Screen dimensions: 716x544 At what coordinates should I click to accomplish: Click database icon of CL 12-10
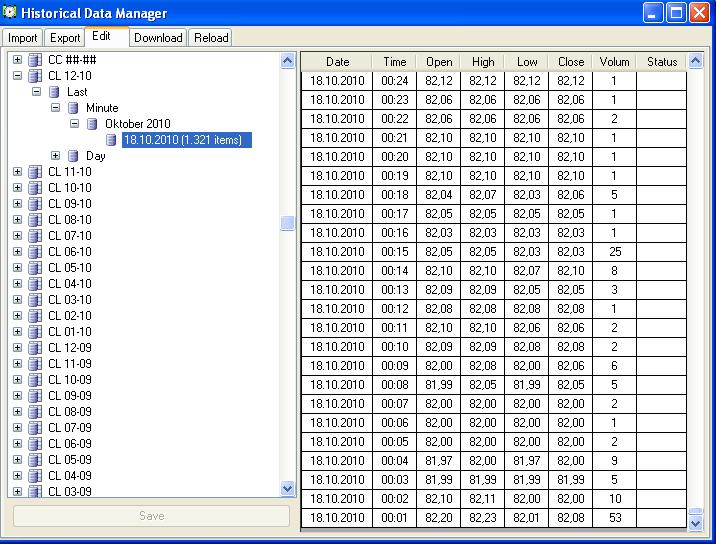[x=35, y=76]
